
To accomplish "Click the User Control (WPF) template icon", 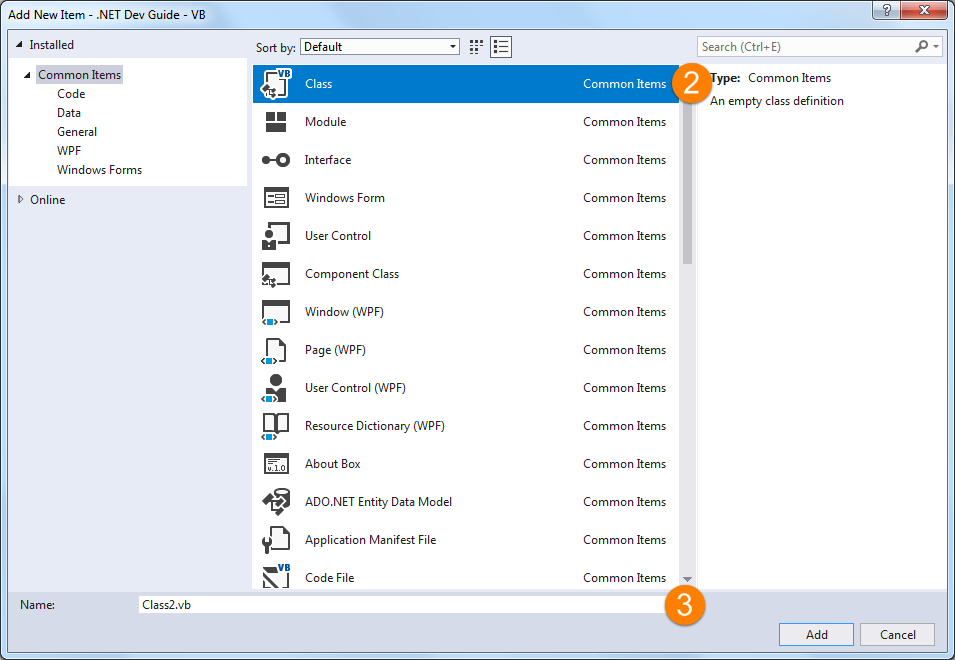I will tap(274, 388).
